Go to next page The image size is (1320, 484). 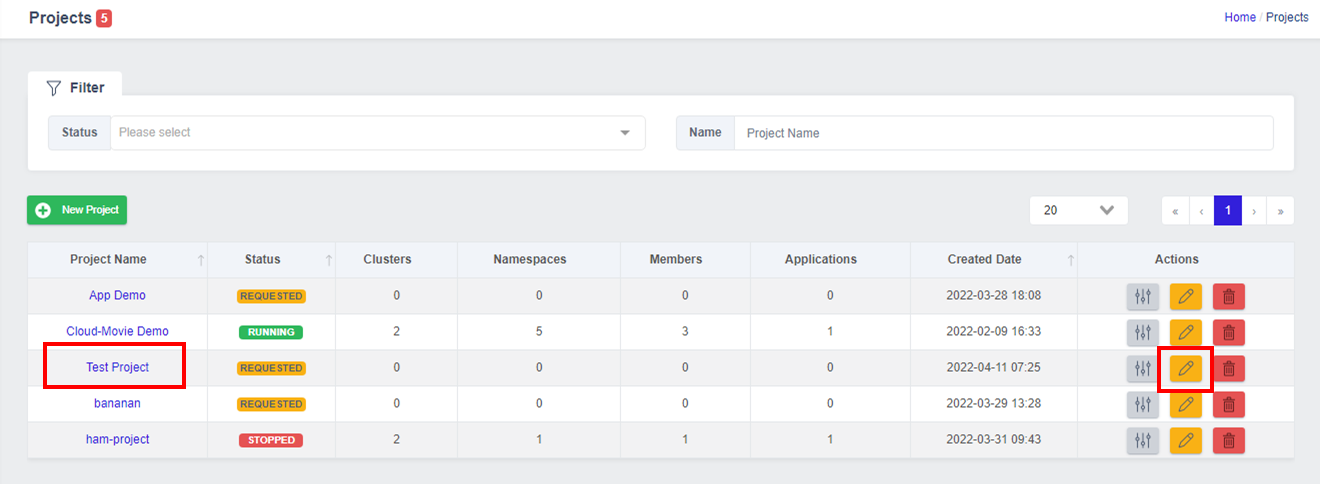coord(1254,211)
